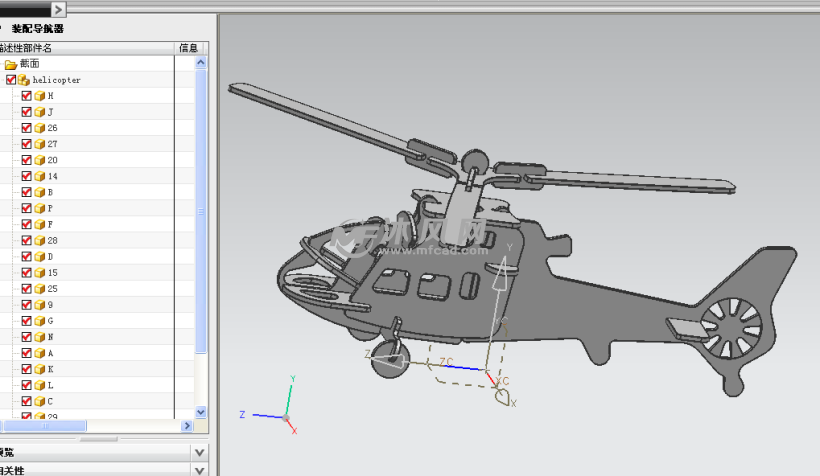Click the cube icon of part D
Screen dimensions: 820x476
[40, 257]
